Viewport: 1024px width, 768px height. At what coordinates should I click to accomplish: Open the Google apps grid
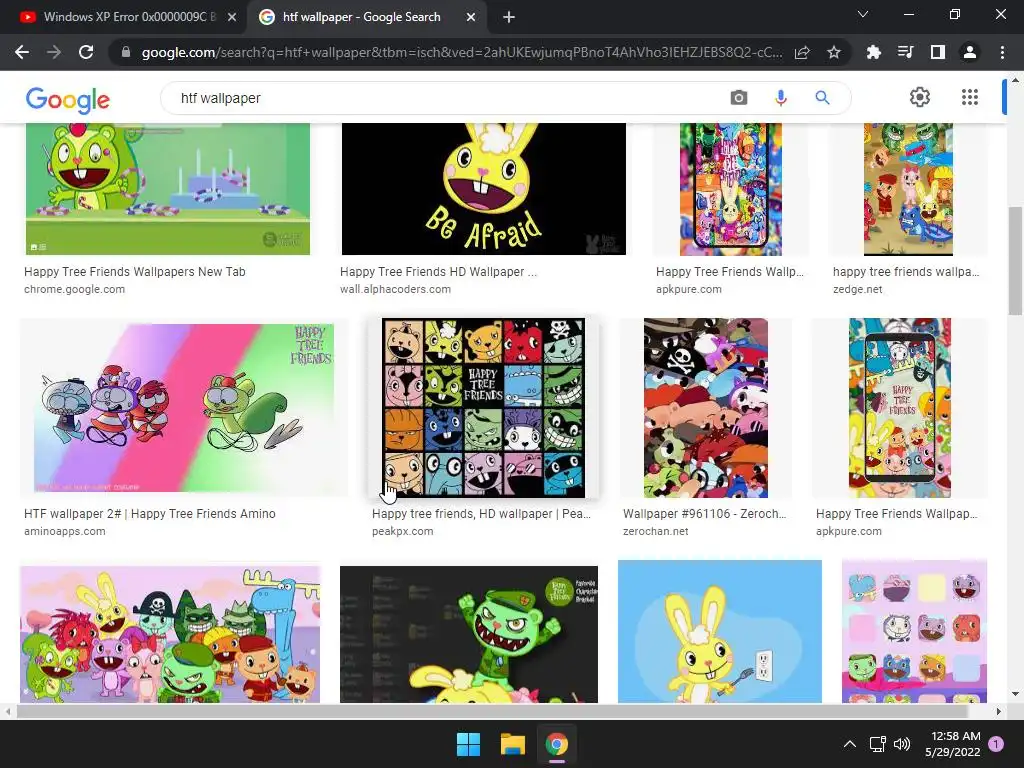click(x=970, y=97)
